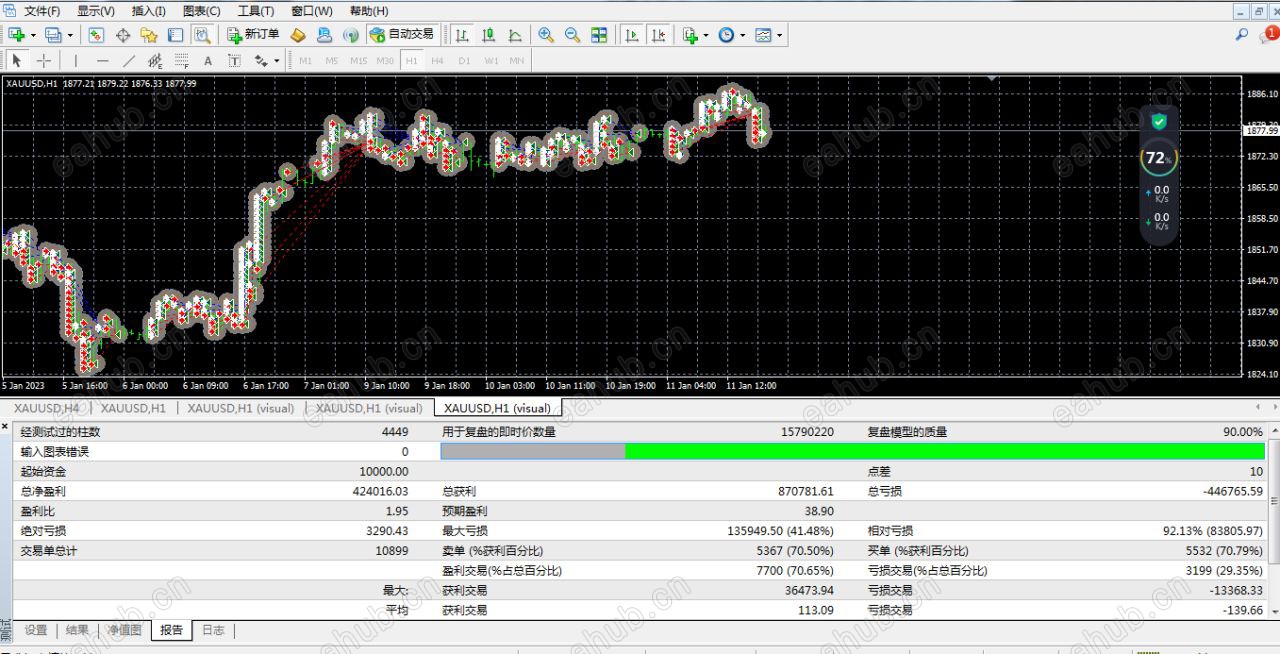The width and height of the screenshot is (1280, 654).
Task: Show the Data Window crosshair icon
Action: tap(123, 35)
